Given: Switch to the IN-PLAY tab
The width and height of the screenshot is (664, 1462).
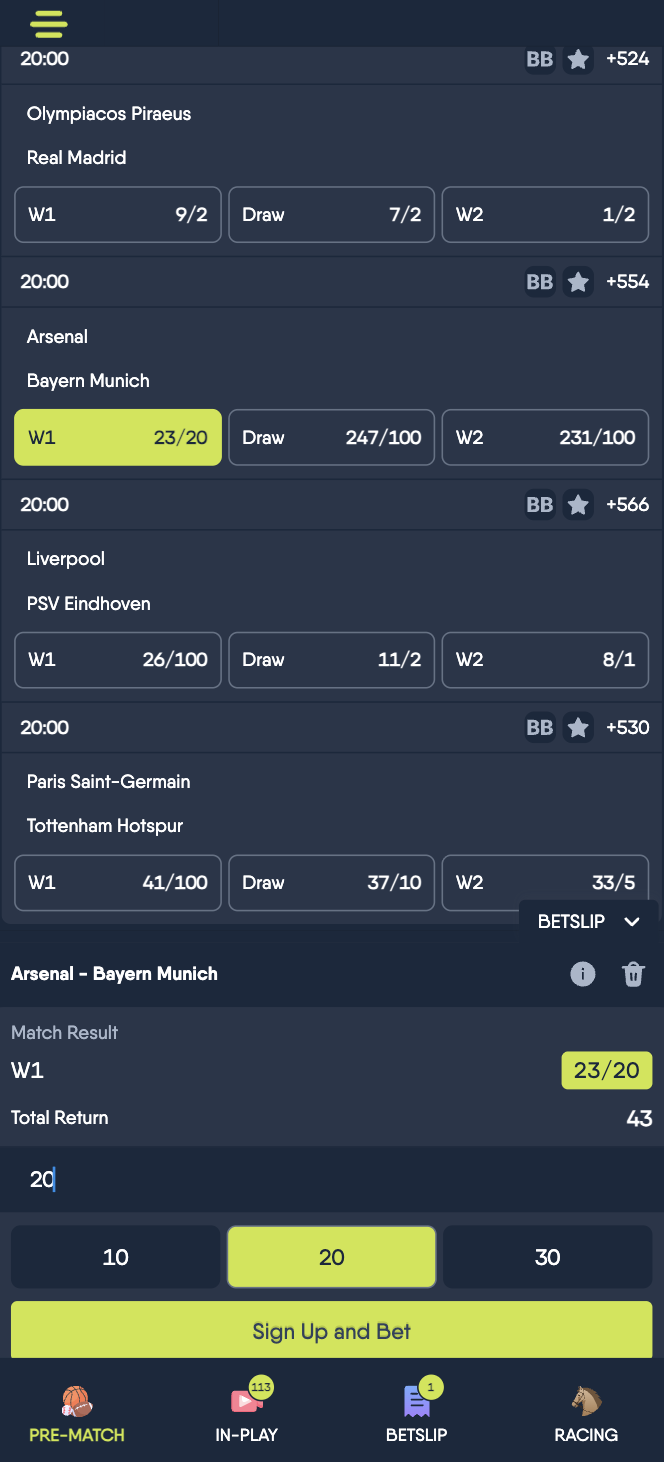Looking at the screenshot, I should 246,1410.
